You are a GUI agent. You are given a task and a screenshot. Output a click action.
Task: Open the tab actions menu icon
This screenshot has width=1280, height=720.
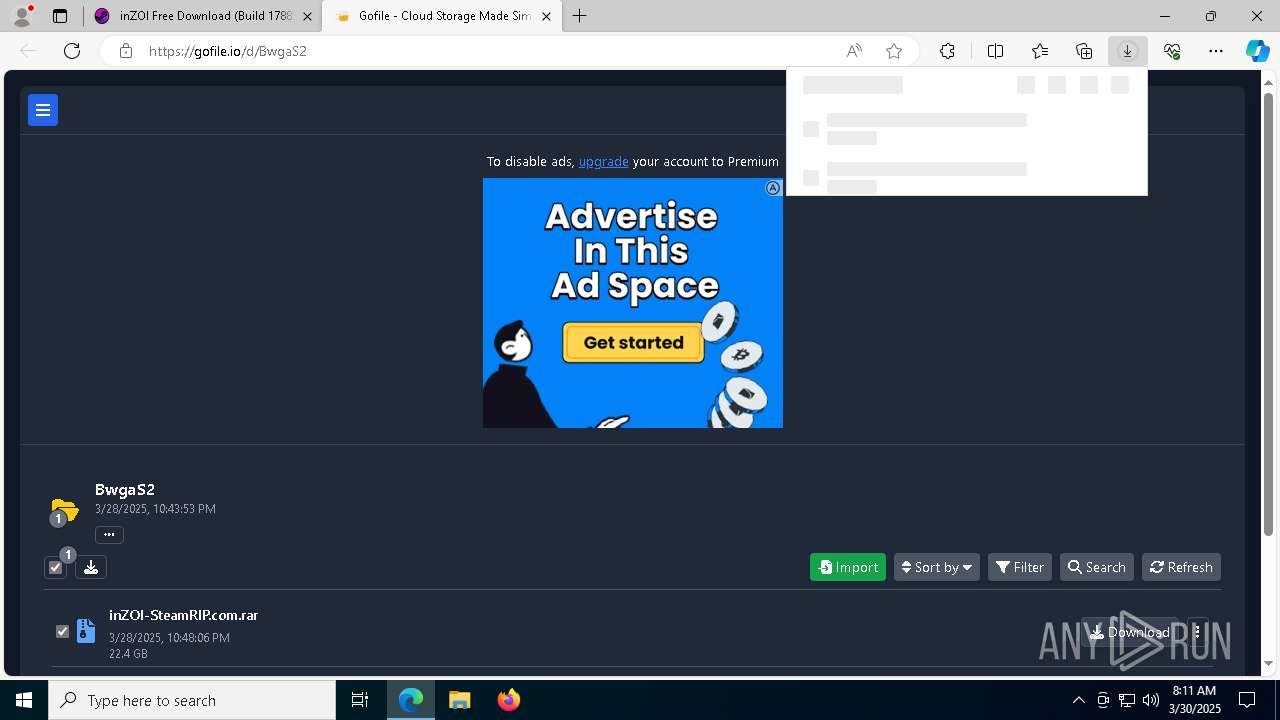coord(60,16)
